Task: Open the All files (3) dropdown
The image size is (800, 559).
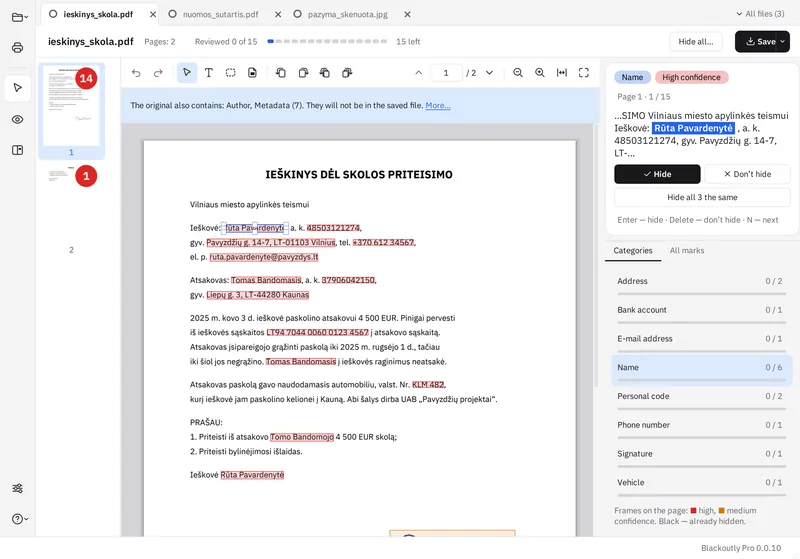Action: pos(760,14)
